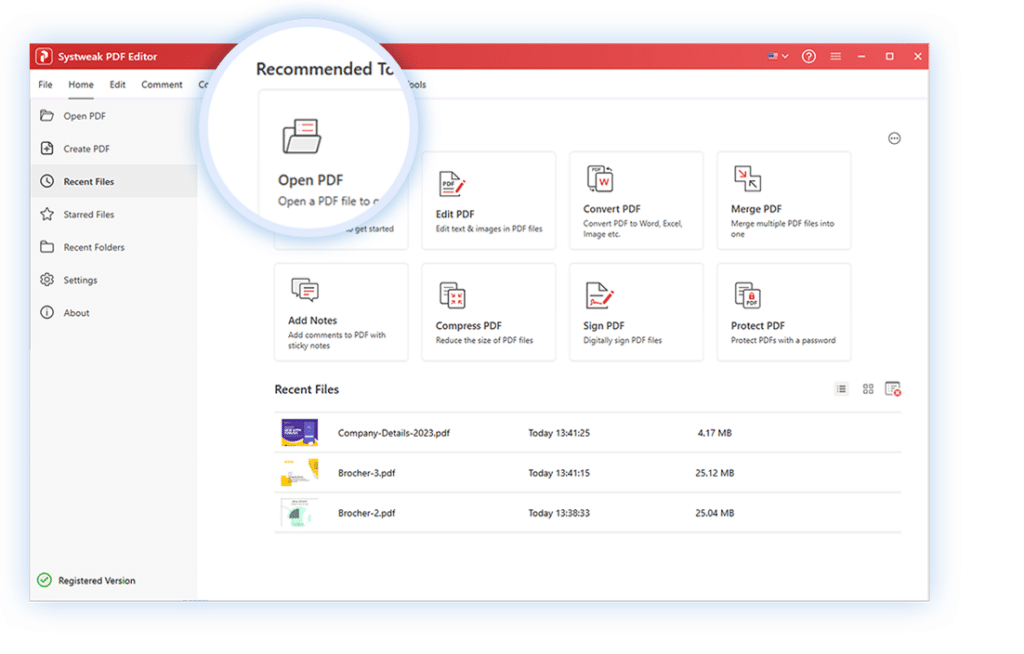The height and width of the screenshot is (654, 1024).
Task: Click the Registered Version status text
Action: (97, 581)
